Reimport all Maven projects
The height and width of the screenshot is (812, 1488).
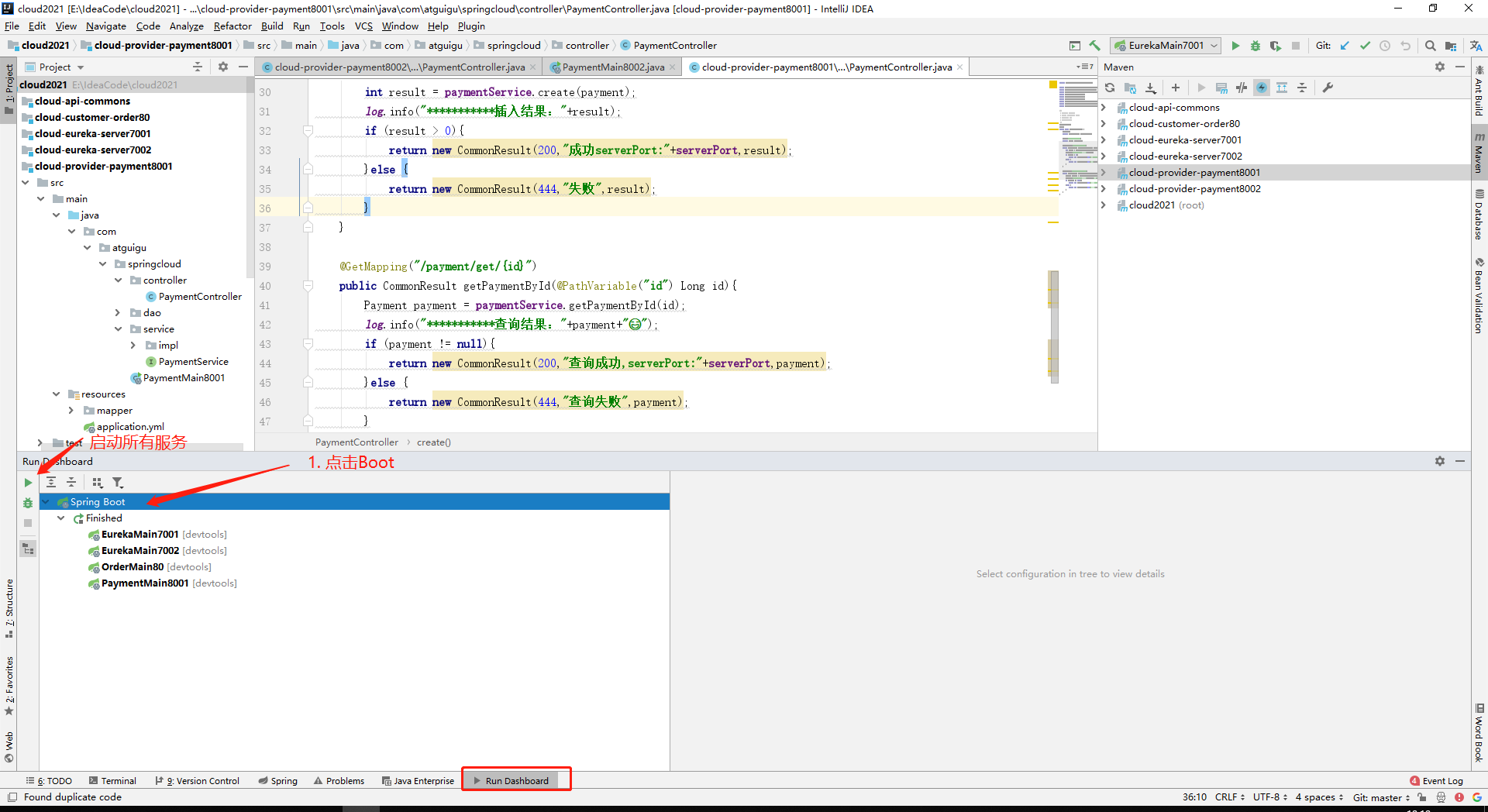point(1110,88)
